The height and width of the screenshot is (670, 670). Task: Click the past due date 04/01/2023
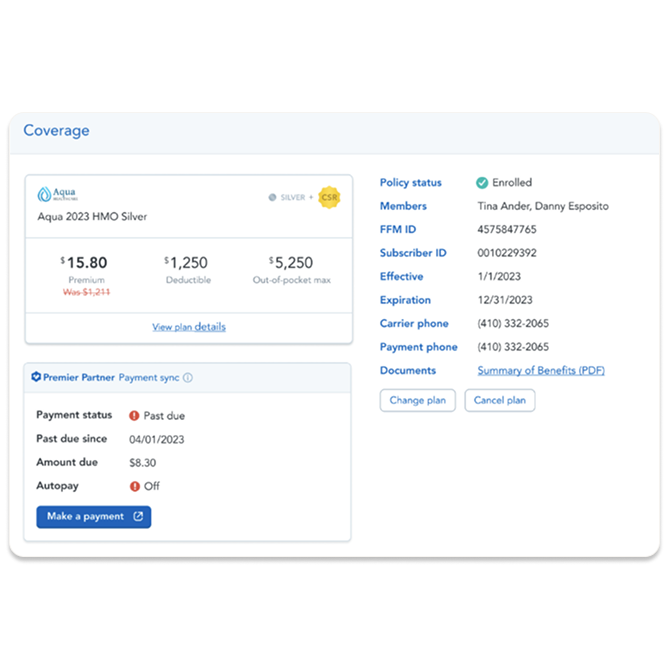point(157,440)
